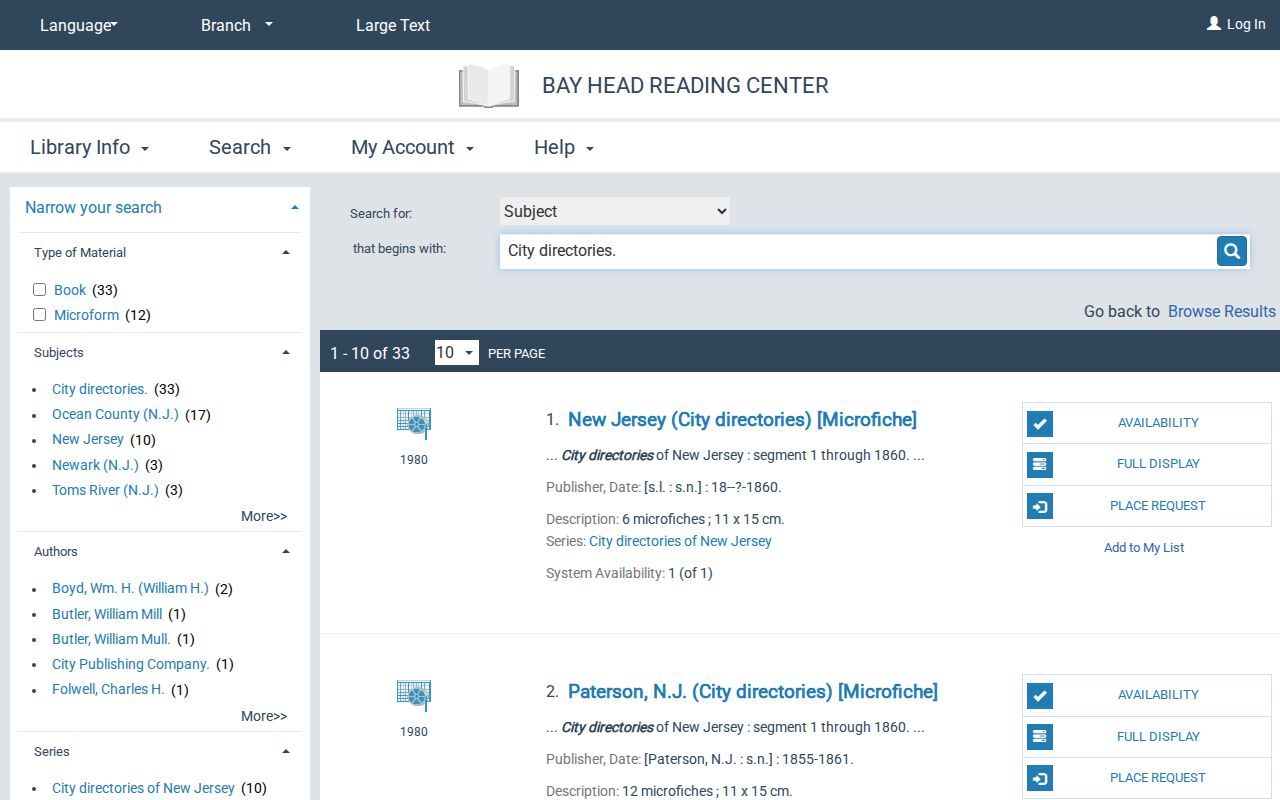Open the Library Info menu
This screenshot has width=1280, height=800.
pos(90,148)
